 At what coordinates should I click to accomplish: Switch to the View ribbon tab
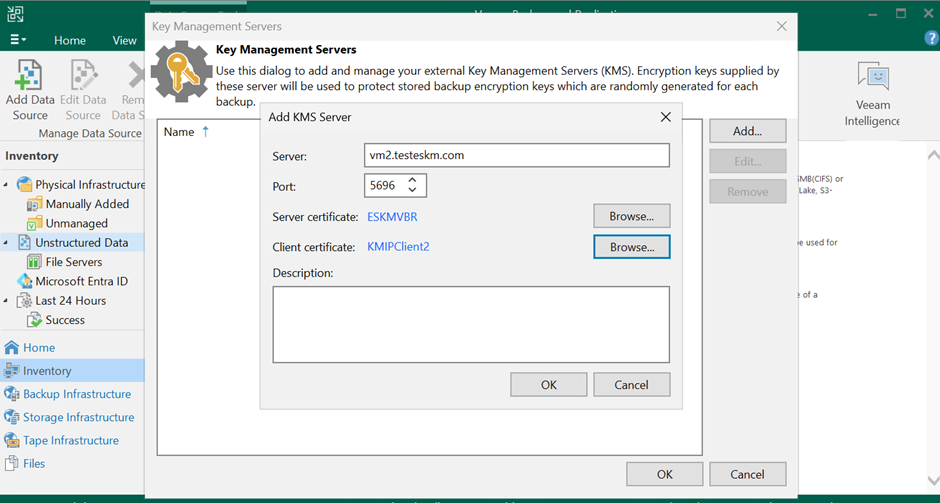pyautogui.click(x=125, y=40)
